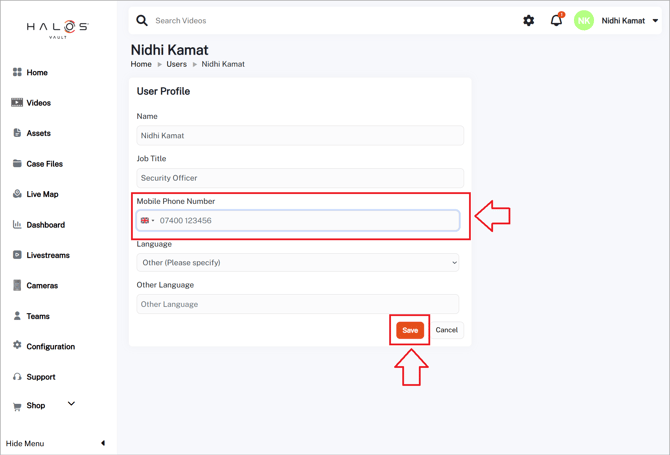
Task: Click the search magnifier icon
Action: click(x=142, y=21)
